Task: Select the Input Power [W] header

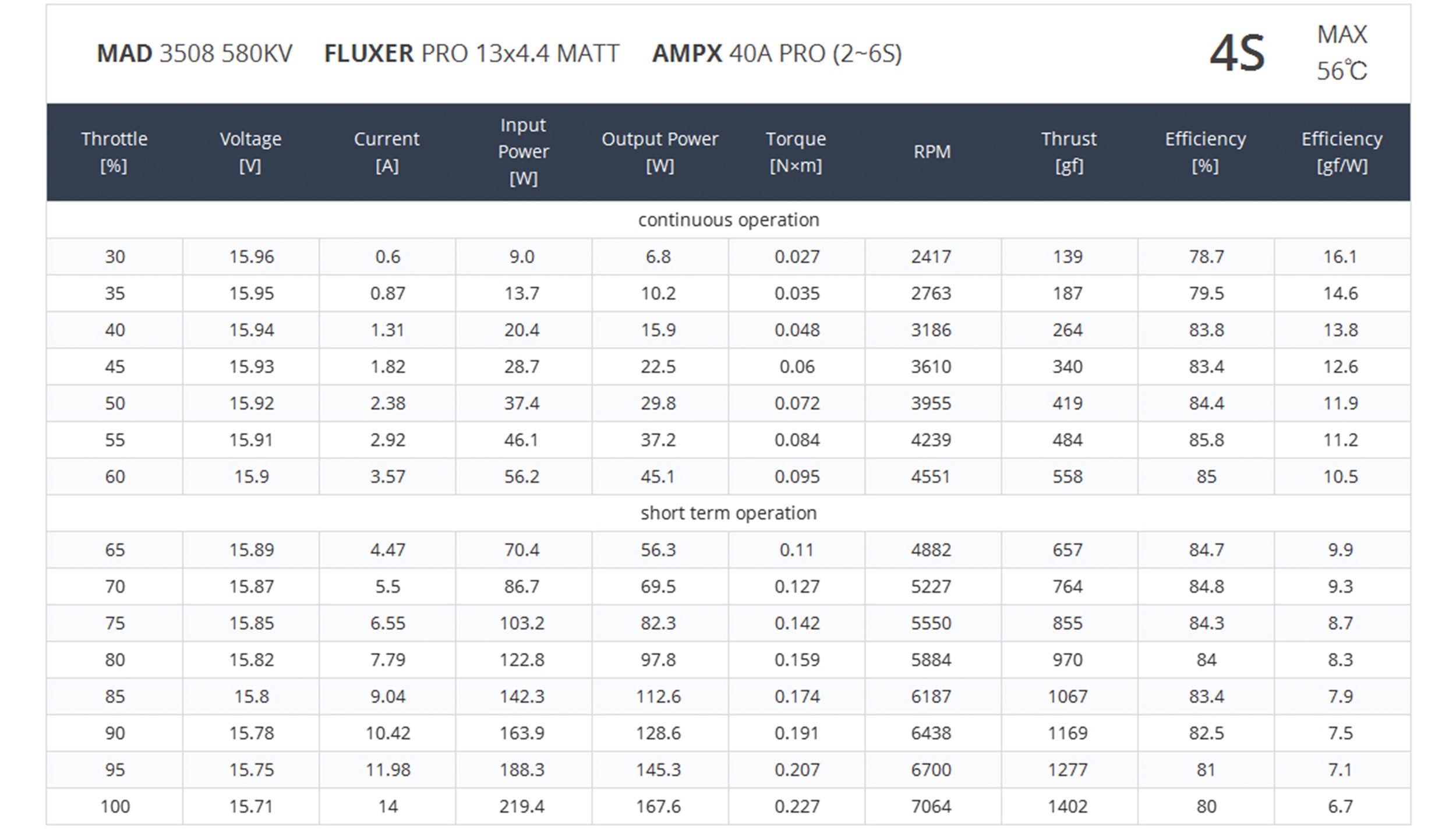Action: 523,151
